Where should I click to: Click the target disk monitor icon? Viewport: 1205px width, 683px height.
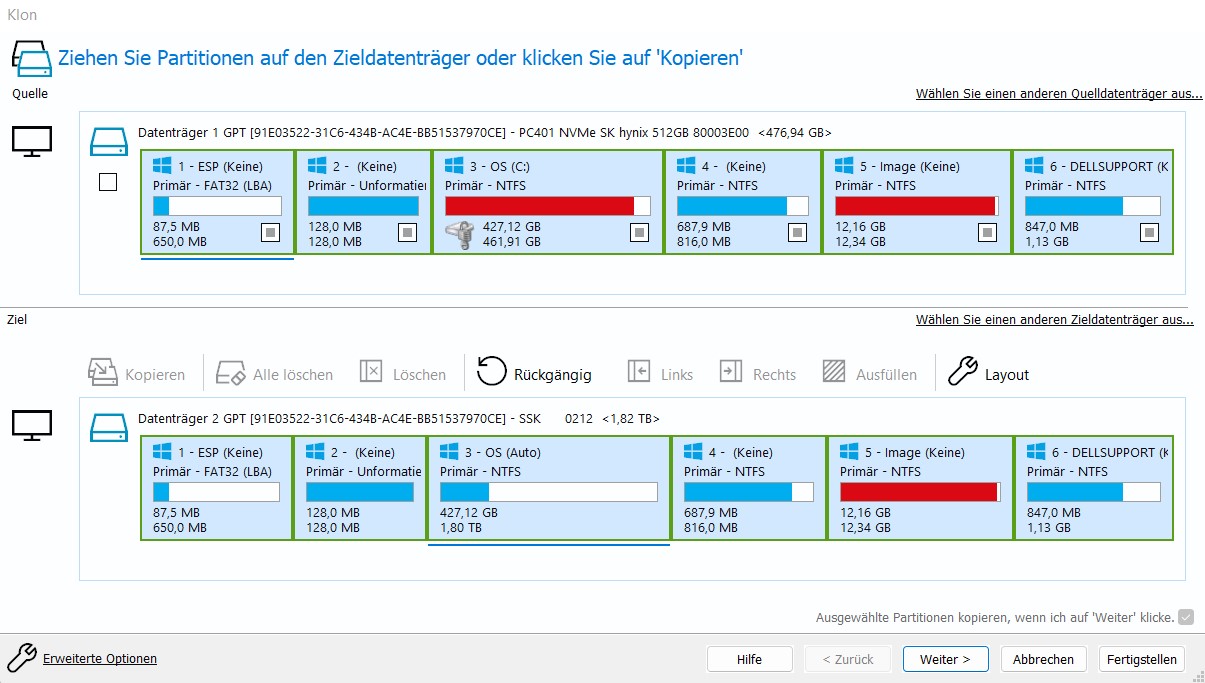[32, 425]
